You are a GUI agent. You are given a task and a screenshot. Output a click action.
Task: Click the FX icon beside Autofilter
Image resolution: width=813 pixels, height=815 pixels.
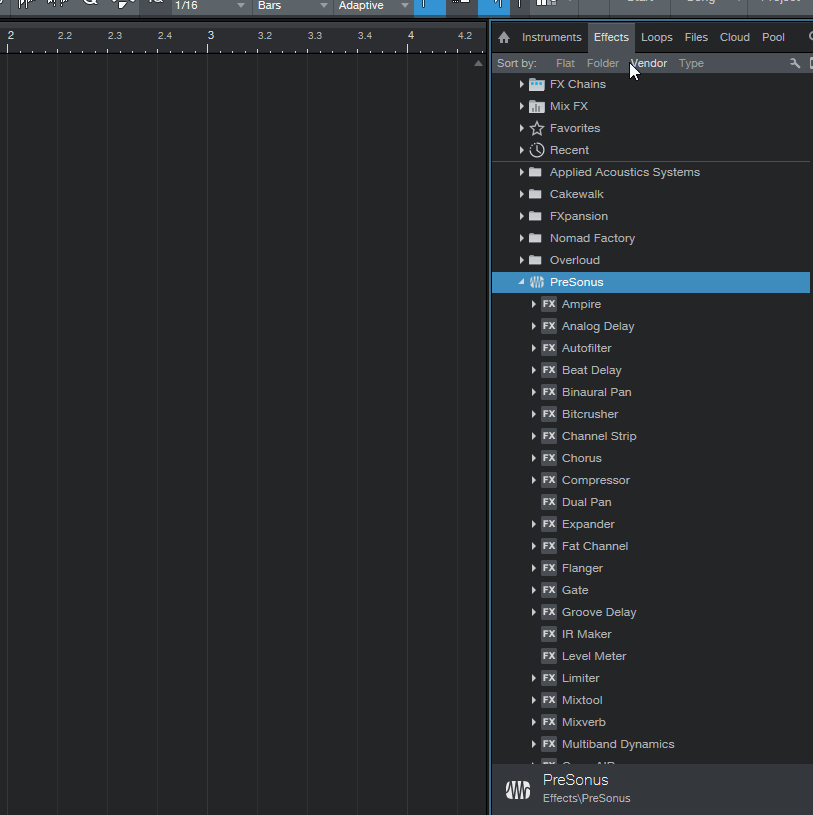(549, 348)
